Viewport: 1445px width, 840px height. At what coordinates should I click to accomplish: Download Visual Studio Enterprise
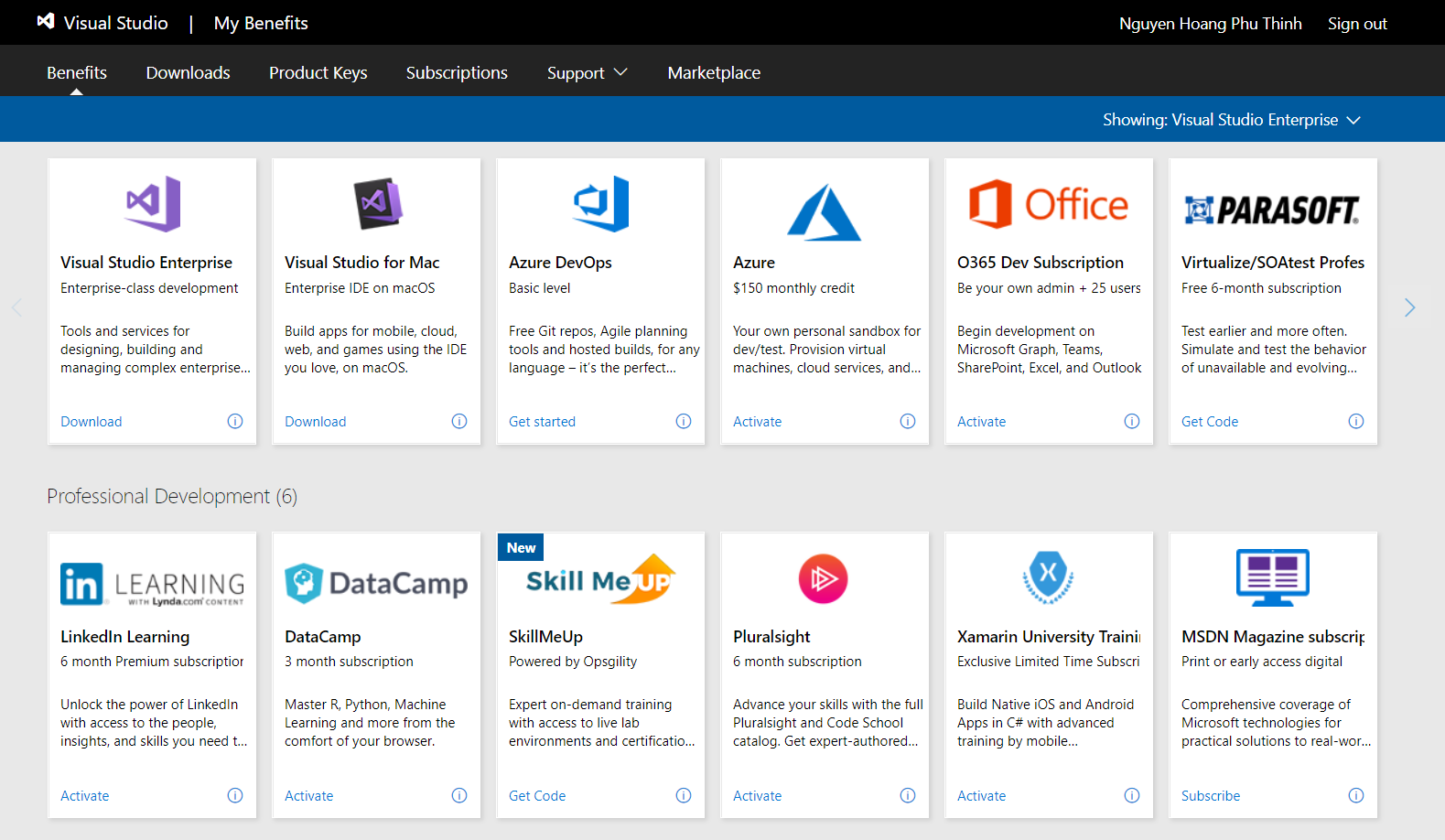pyautogui.click(x=92, y=422)
